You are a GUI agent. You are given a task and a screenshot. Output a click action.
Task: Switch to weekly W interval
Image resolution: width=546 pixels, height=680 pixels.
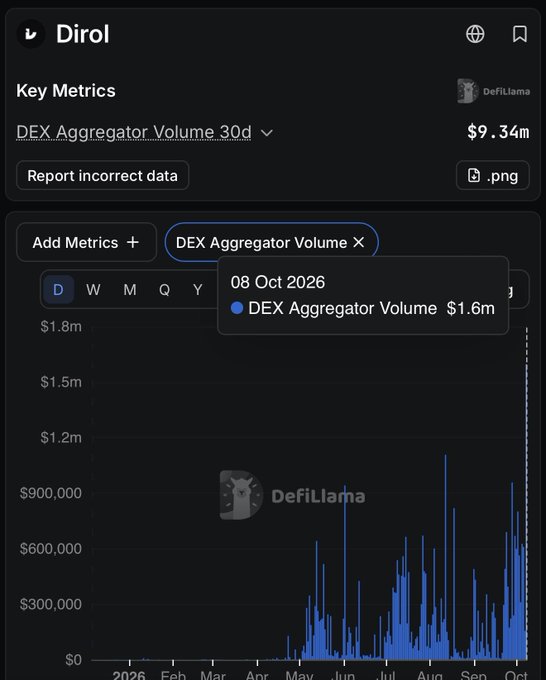click(93, 289)
